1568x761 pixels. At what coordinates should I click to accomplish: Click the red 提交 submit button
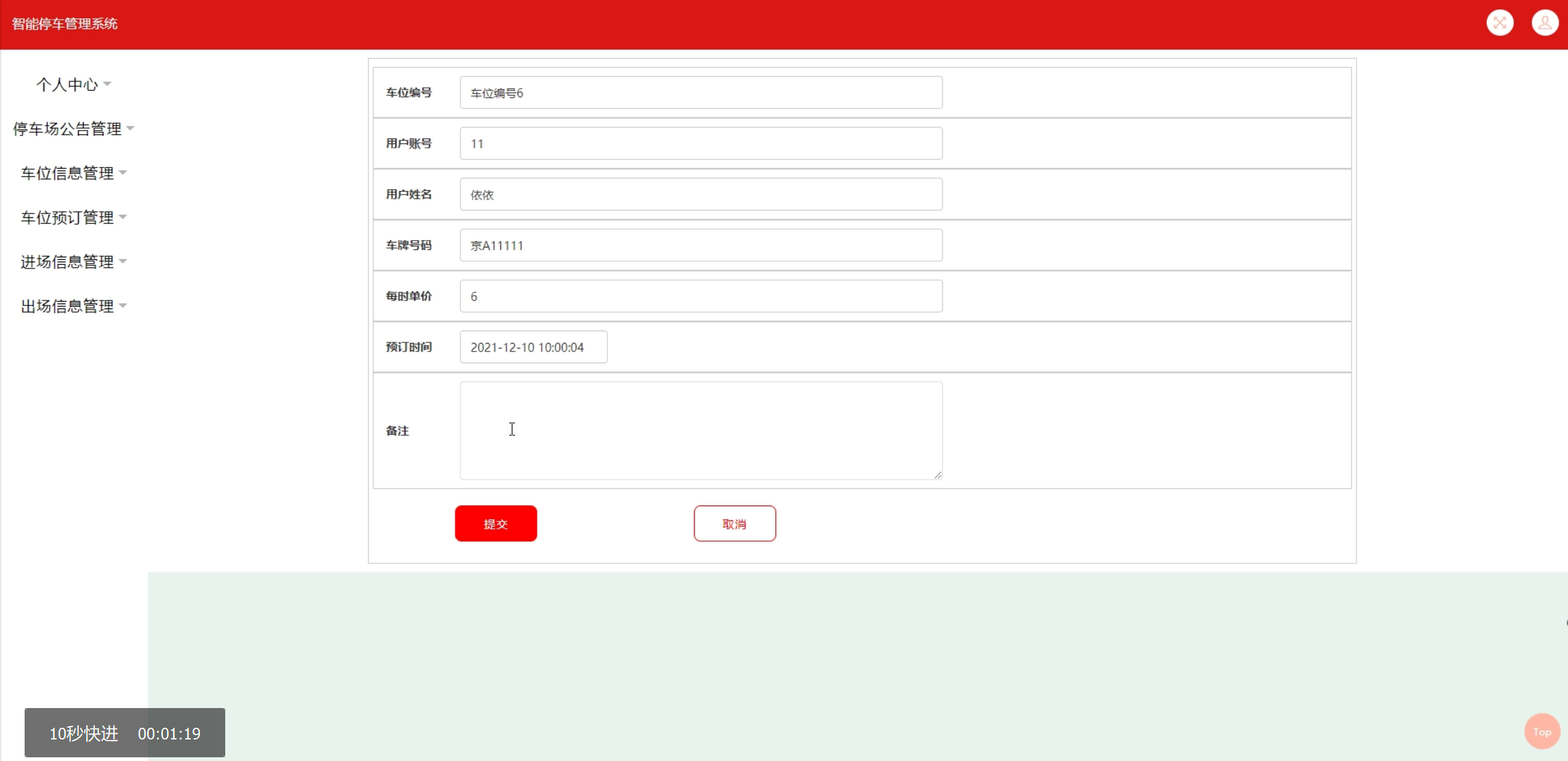[x=495, y=523]
